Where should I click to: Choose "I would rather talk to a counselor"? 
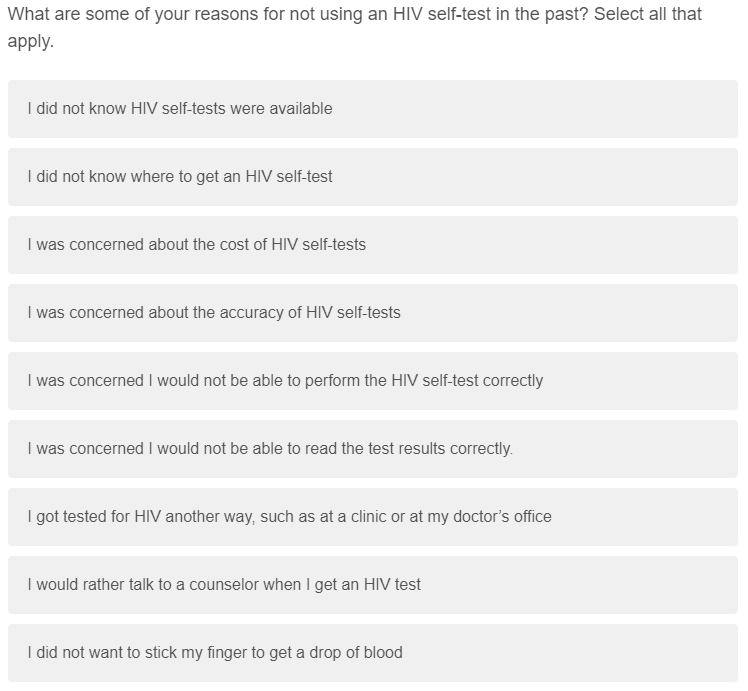(x=224, y=585)
